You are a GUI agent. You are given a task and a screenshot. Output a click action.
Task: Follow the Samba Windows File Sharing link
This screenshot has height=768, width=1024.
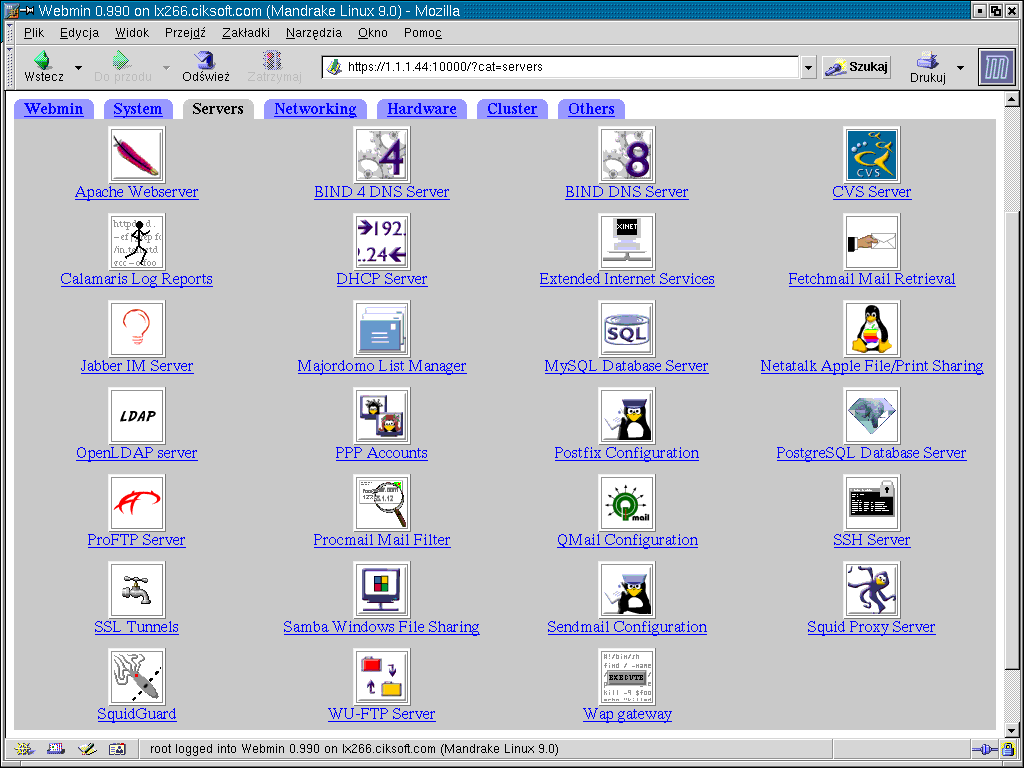tap(381, 627)
